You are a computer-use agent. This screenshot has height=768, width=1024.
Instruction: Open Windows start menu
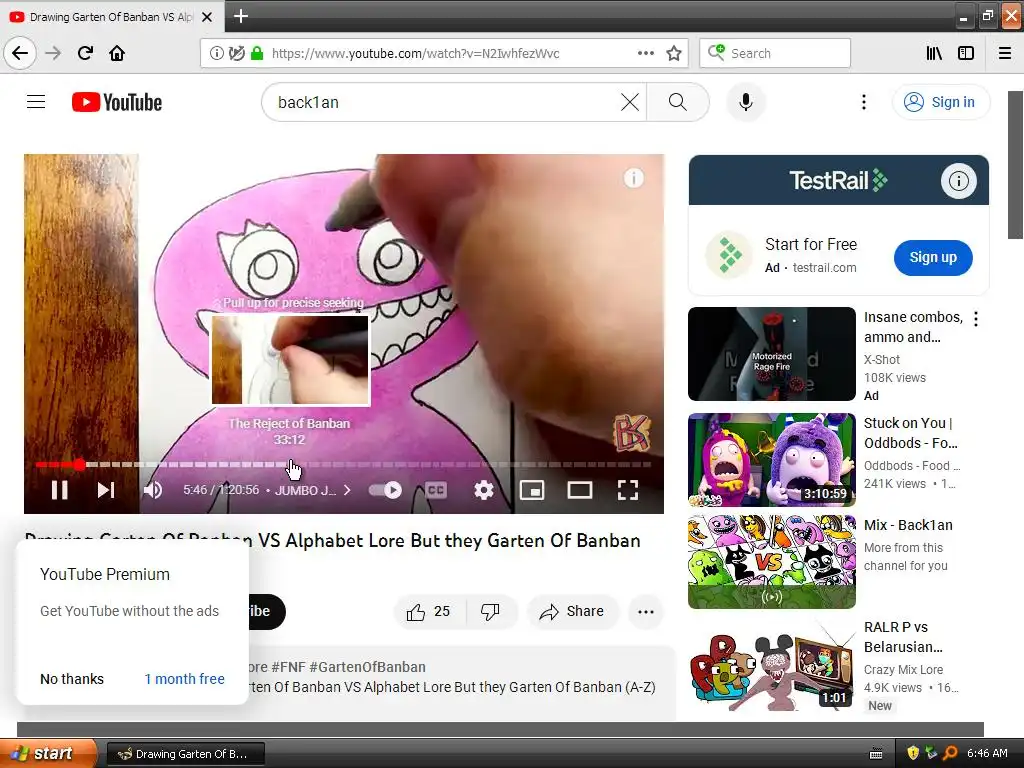[48, 753]
